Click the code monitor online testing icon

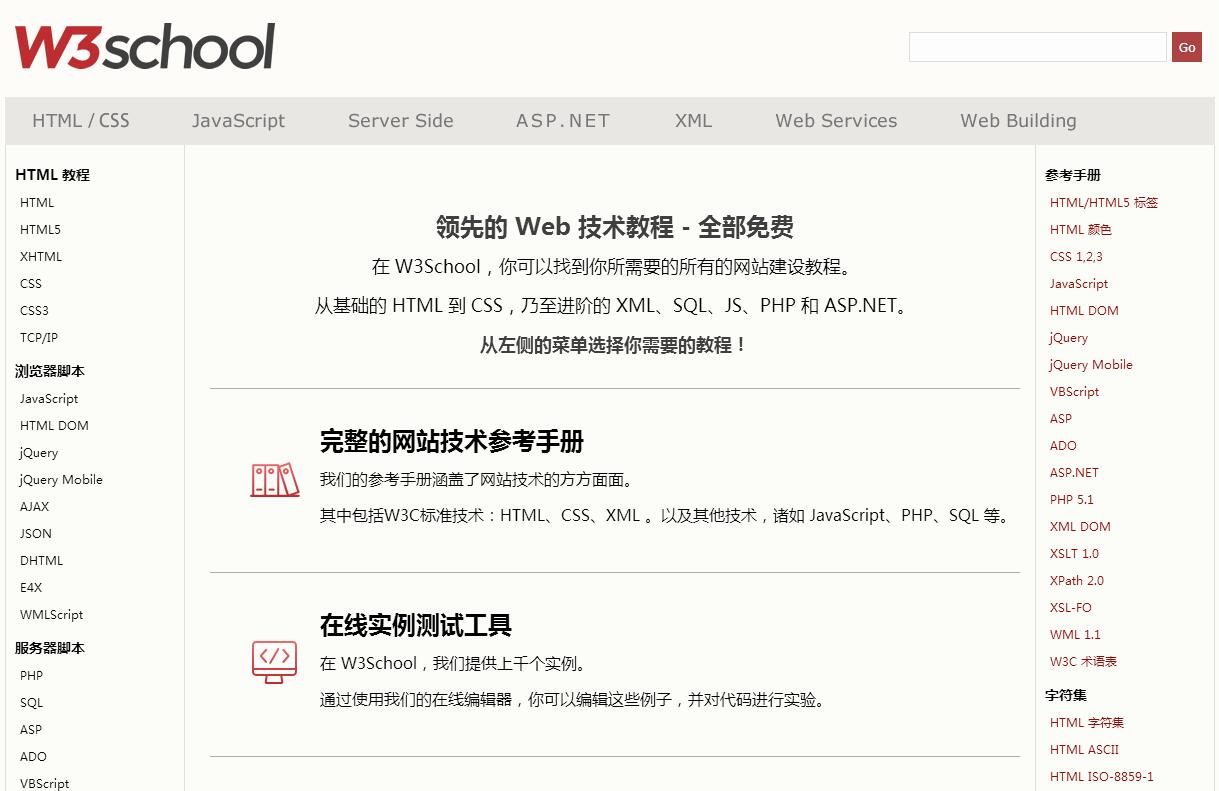(x=274, y=662)
